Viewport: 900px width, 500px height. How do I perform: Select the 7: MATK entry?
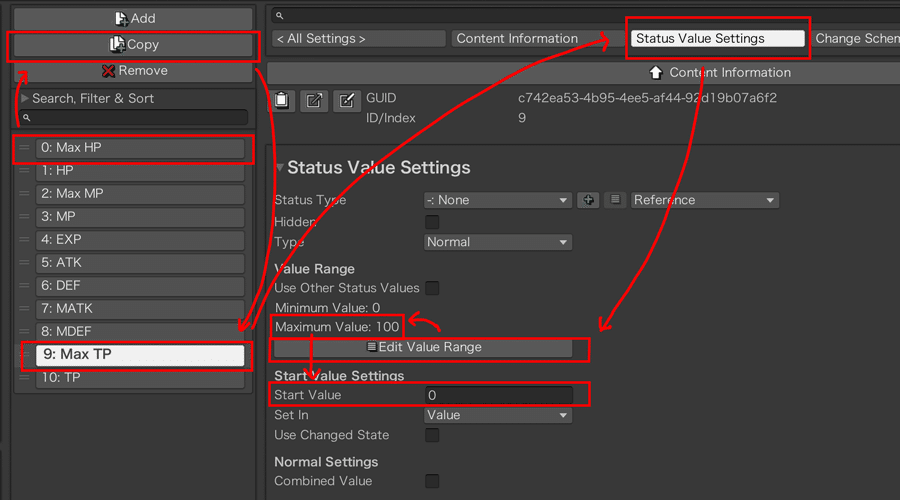pos(140,308)
